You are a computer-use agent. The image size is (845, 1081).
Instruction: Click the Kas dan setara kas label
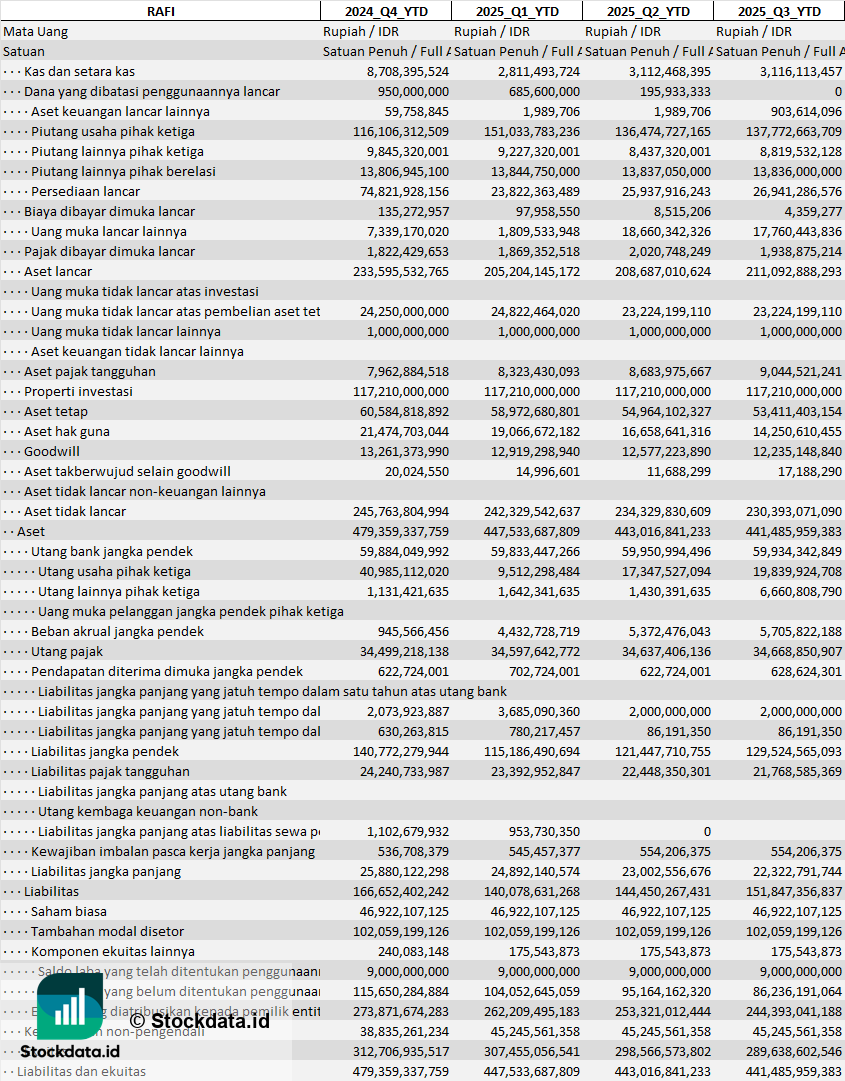click(x=79, y=72)
